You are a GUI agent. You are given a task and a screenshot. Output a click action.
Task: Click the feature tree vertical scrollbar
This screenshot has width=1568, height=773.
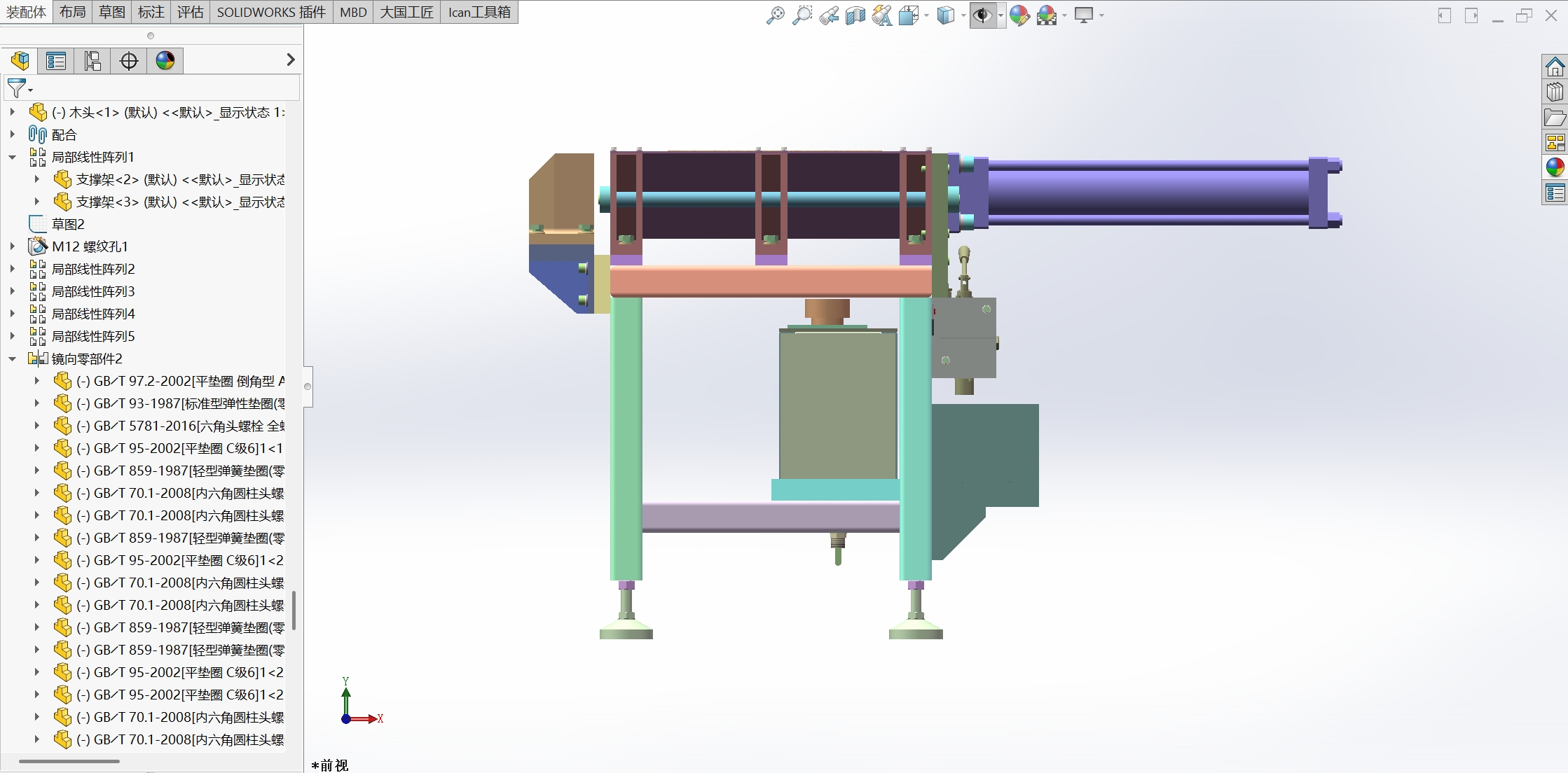pos(294,610)
